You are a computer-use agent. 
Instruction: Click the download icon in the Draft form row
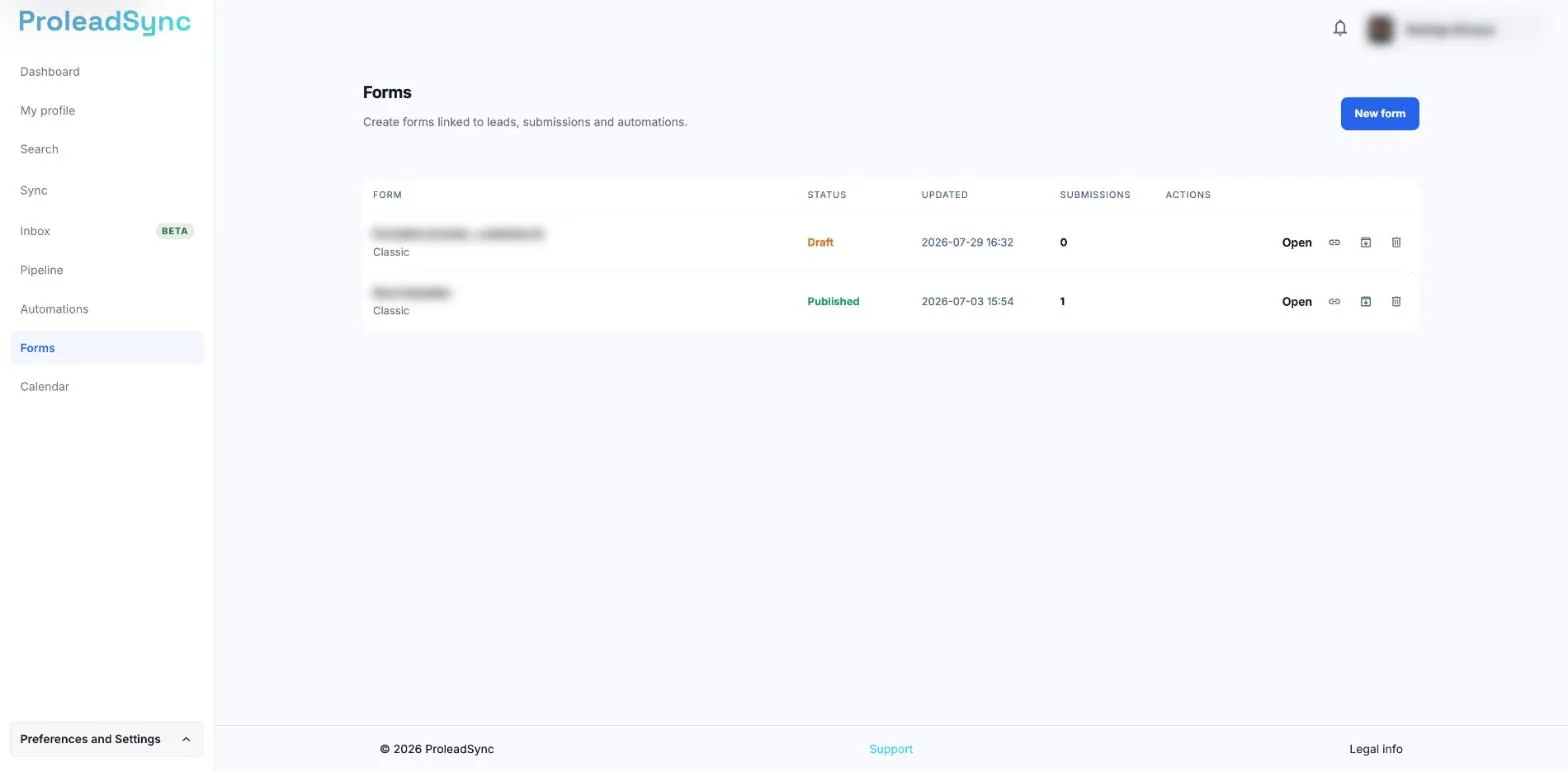[x=1365, y=243]
